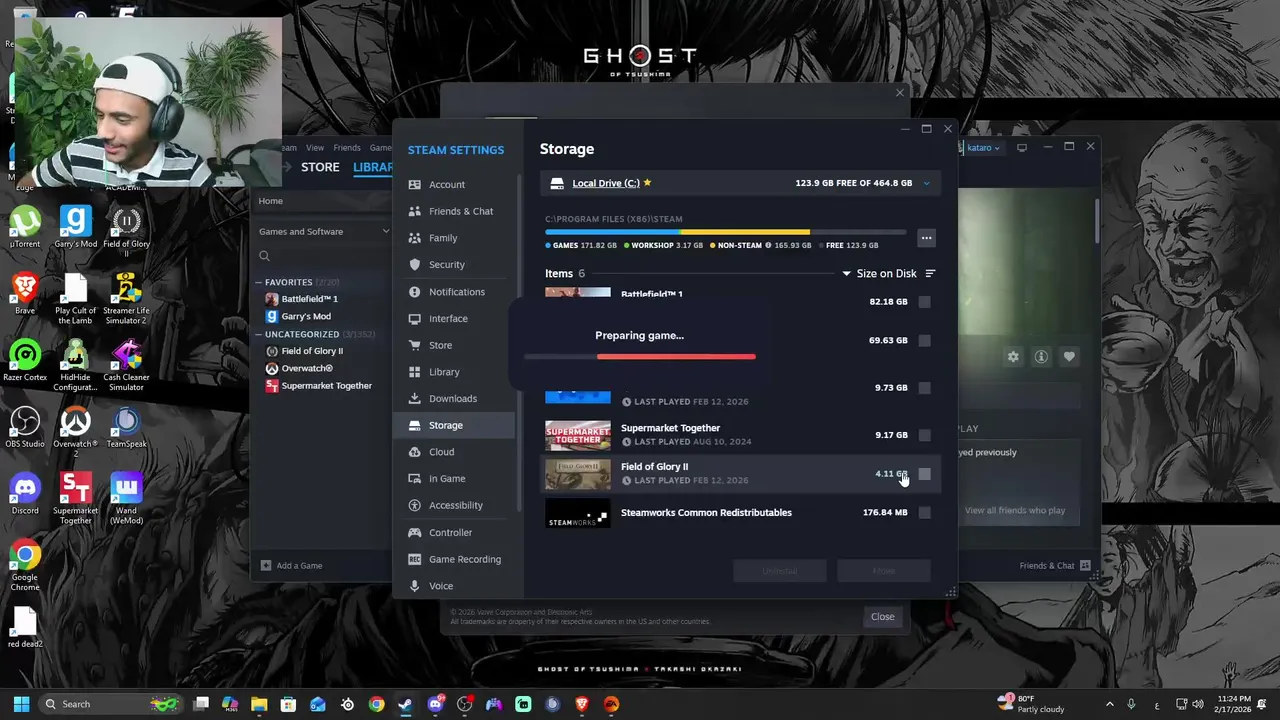Check the Supermarket Together storage checkbox
The image size is (1280, 720).
coord(924,435)
